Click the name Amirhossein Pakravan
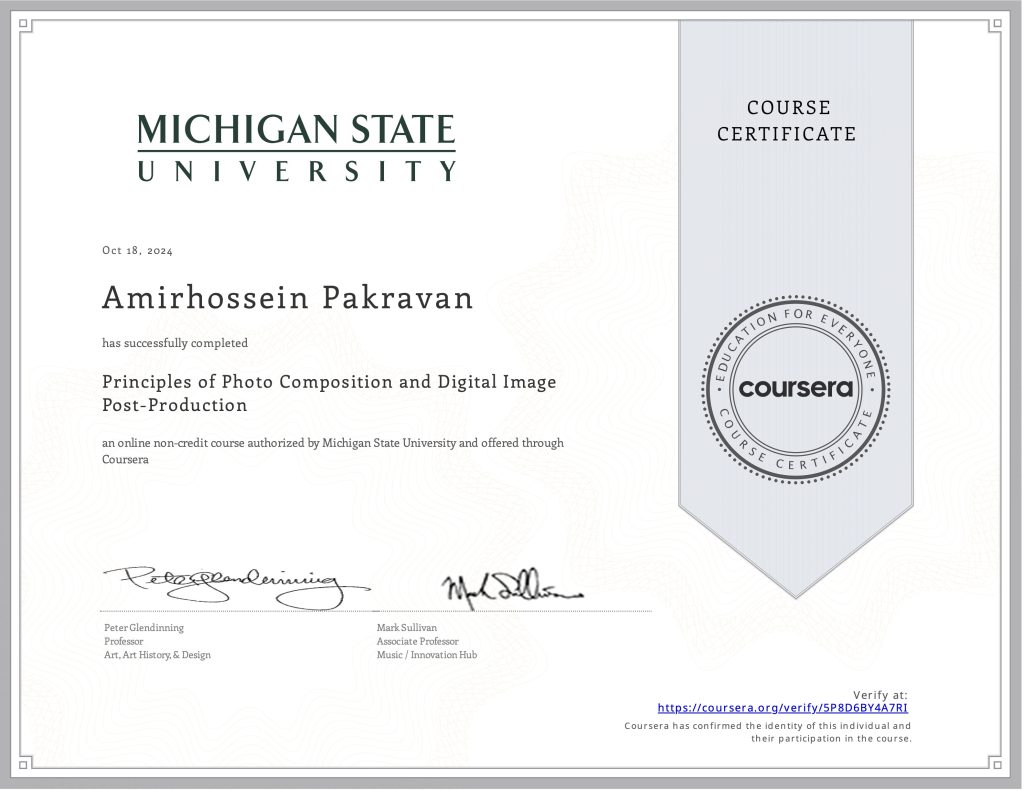1024x791 pixels. click(287, 298)
